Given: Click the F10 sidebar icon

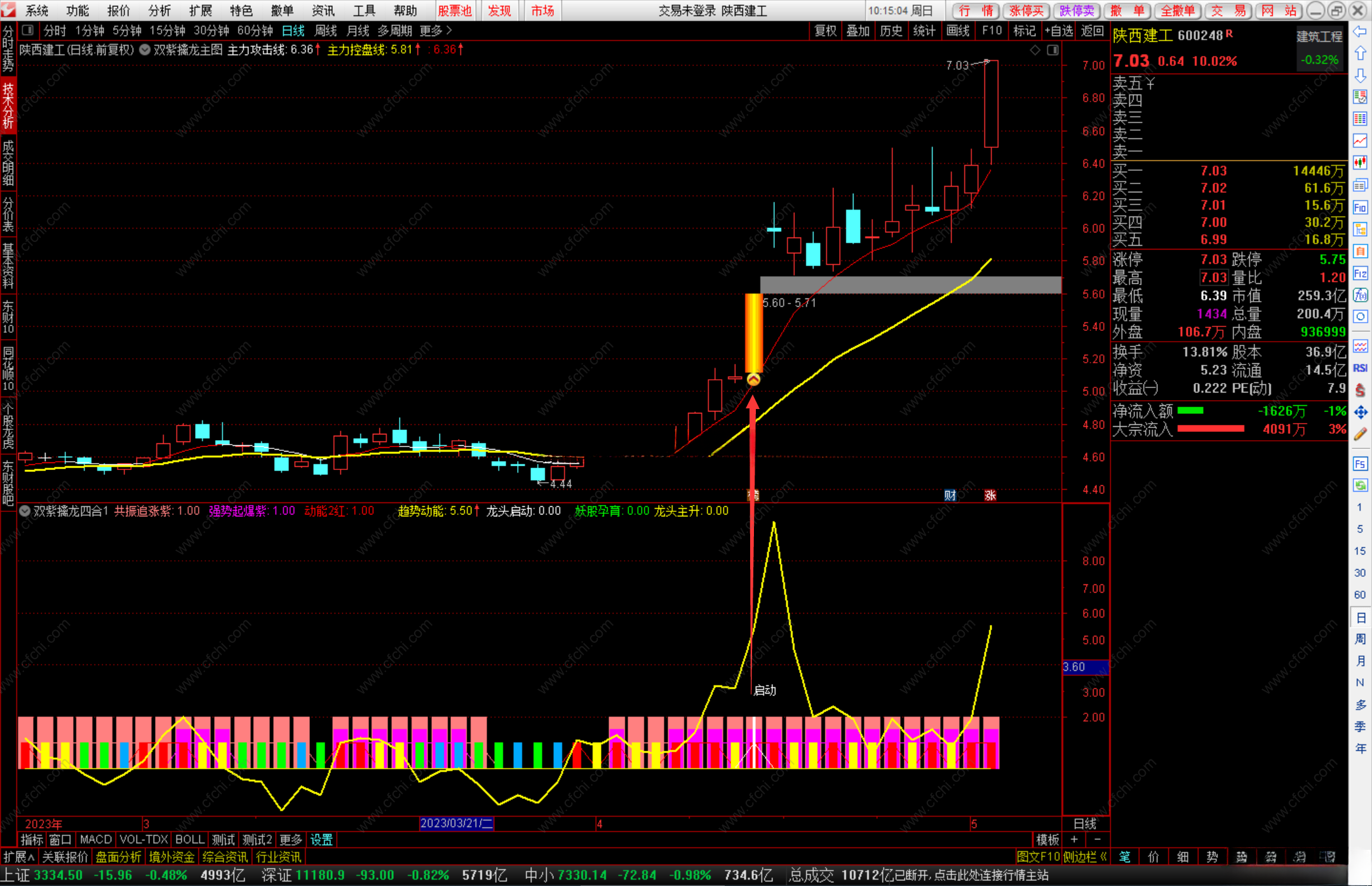Looking at the screenshot, I should [1359, 208].
